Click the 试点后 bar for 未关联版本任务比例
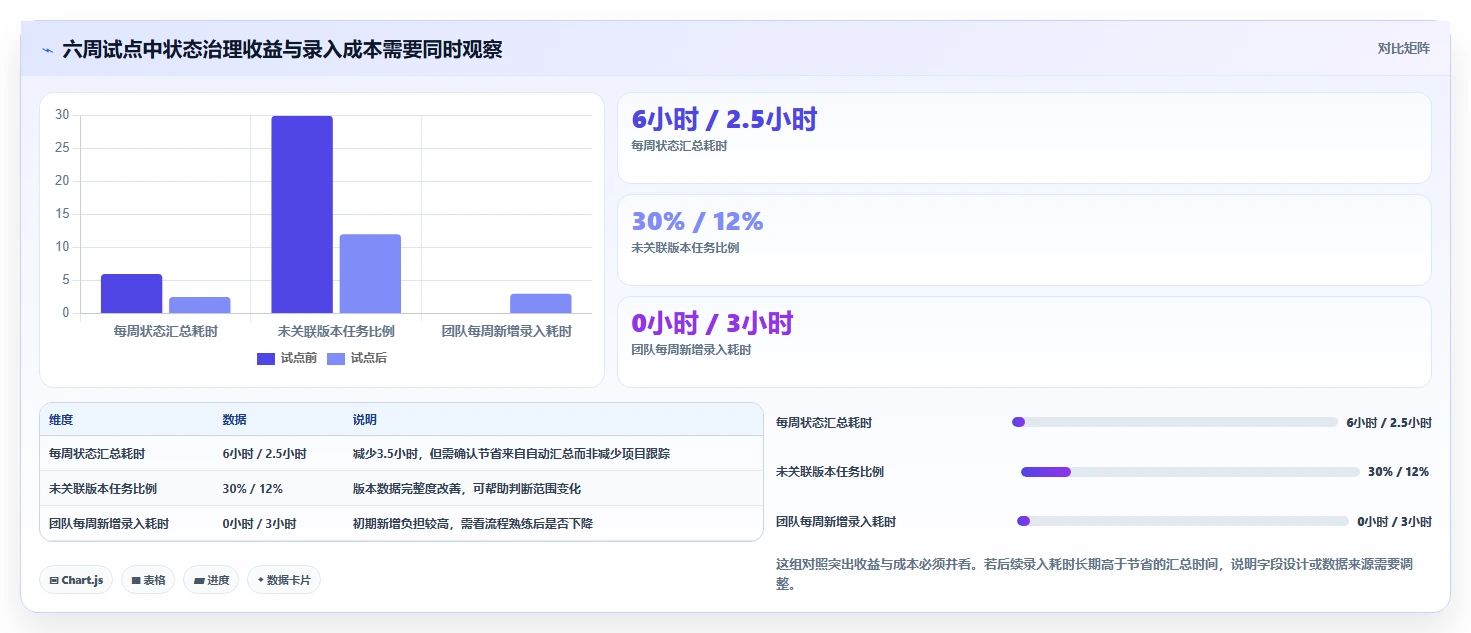Screen dimensions: 1471x633 [x=370, y=274]
